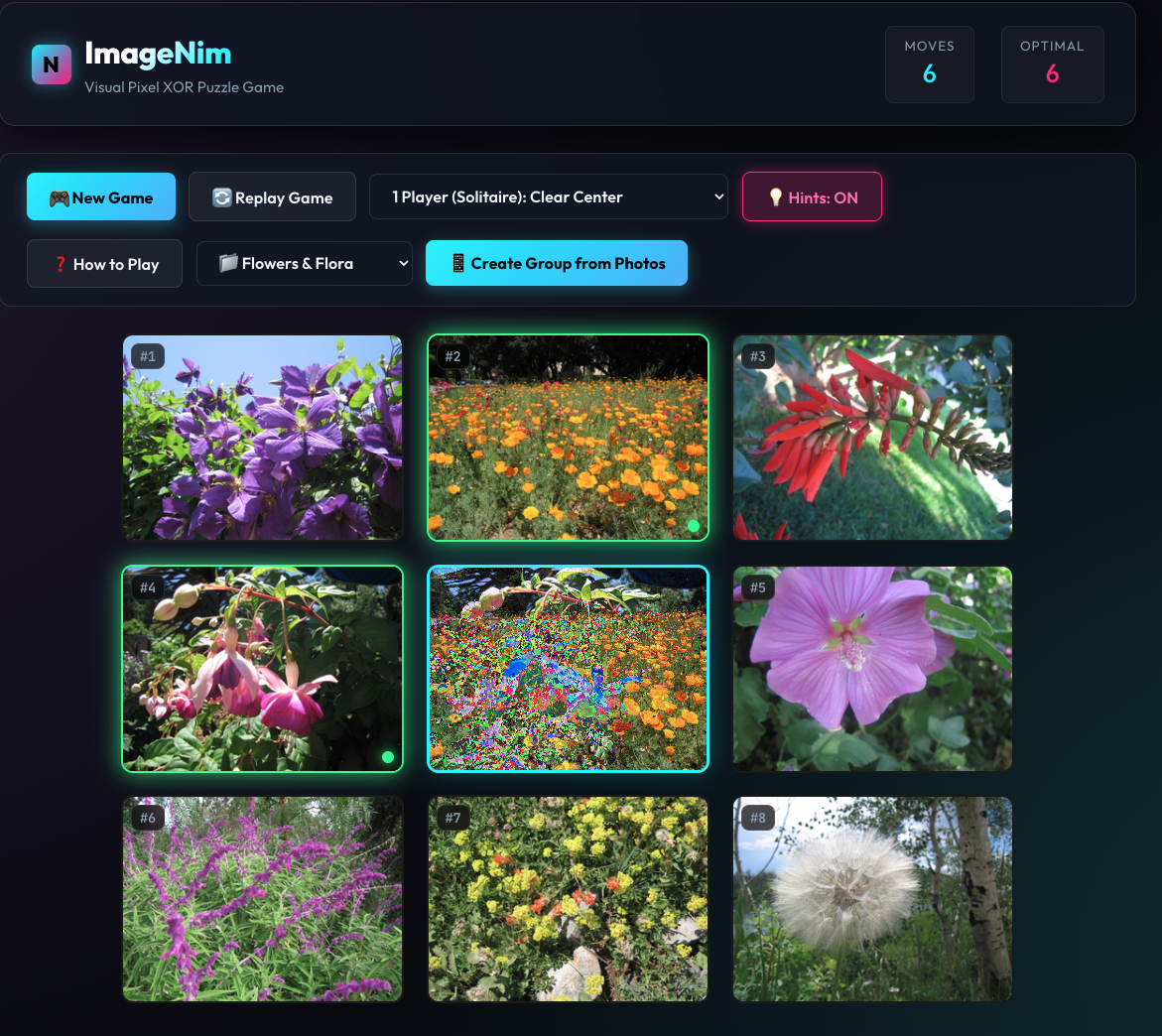Click the #1 badge label
1162x1036 pixels.
point(148,356)
